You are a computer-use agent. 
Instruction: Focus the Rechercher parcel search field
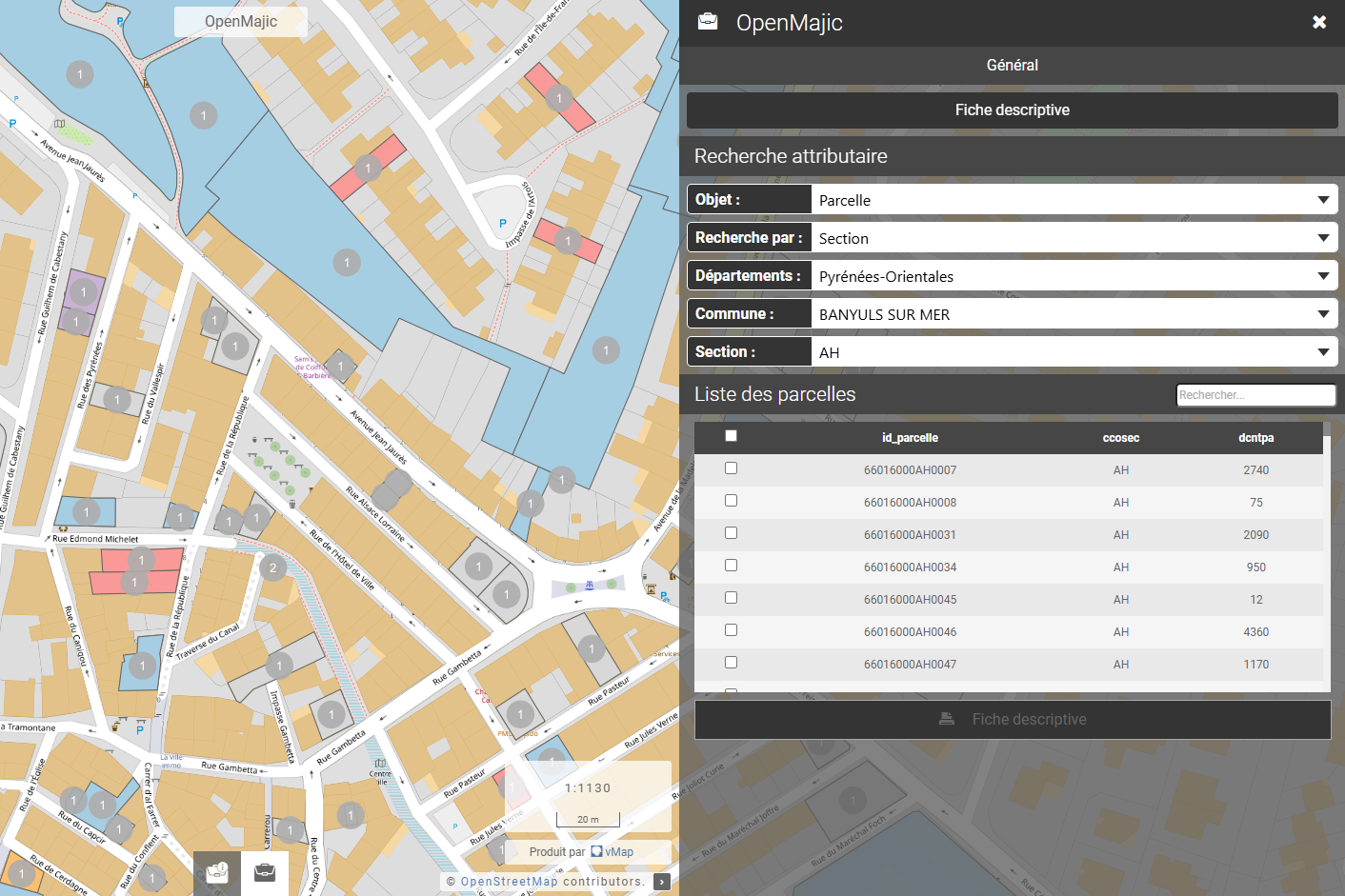[1255, 395]
